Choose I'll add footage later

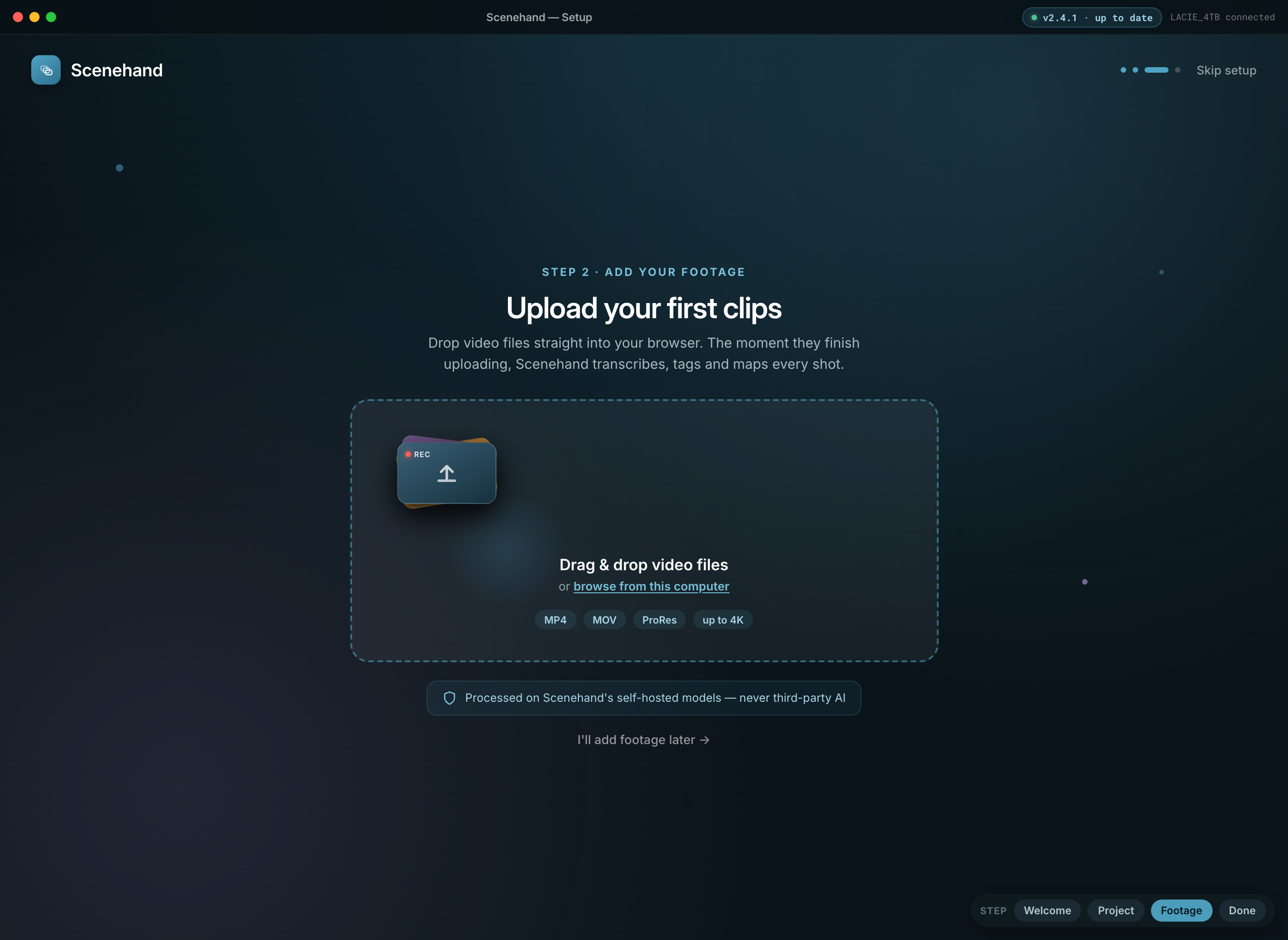pos(644,739)
